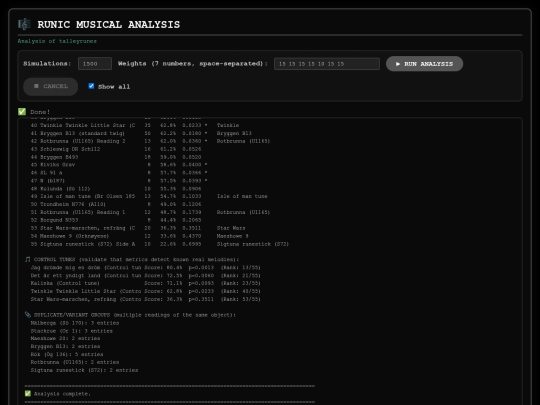Click control tune Jag drömde mig en dröm

145,268
